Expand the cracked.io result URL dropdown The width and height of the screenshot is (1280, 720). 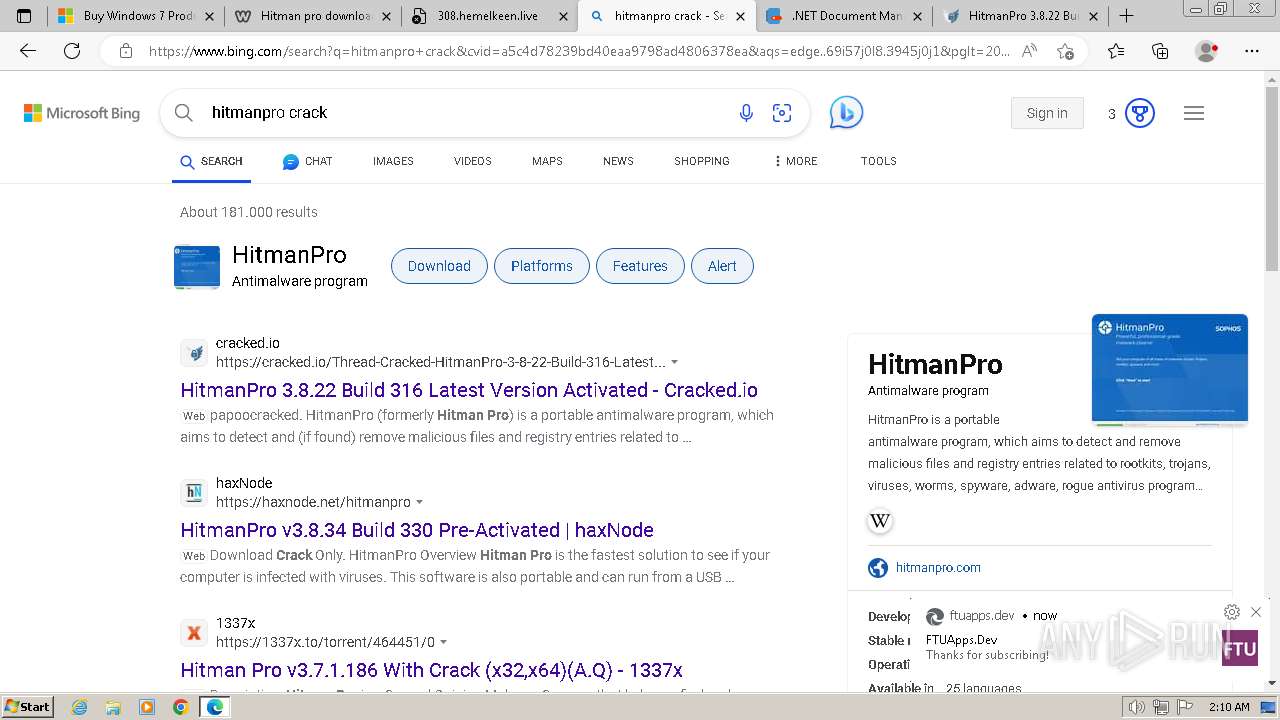pos(674,362)
